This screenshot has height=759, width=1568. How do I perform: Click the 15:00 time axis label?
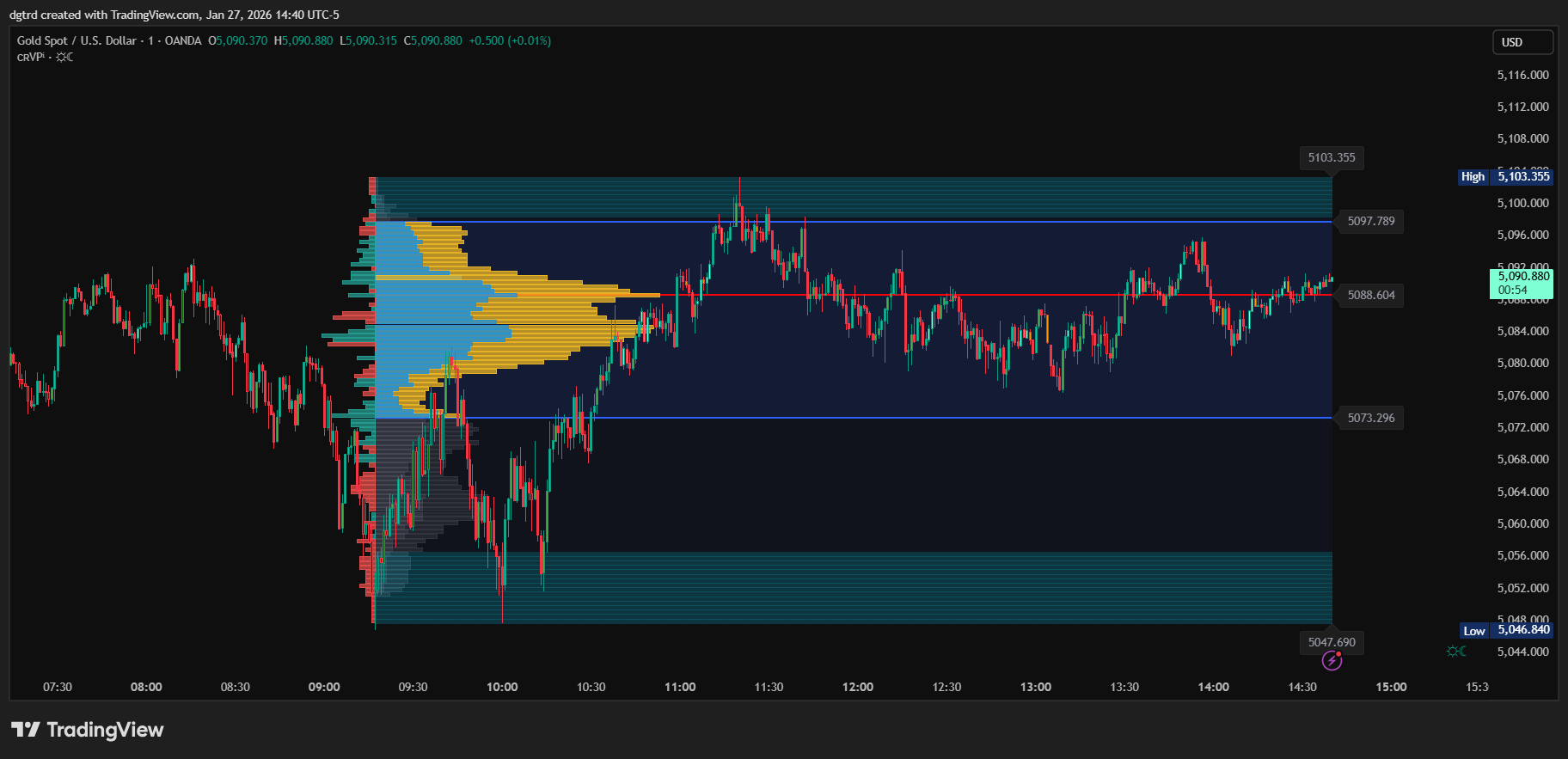click(1391, 687)
